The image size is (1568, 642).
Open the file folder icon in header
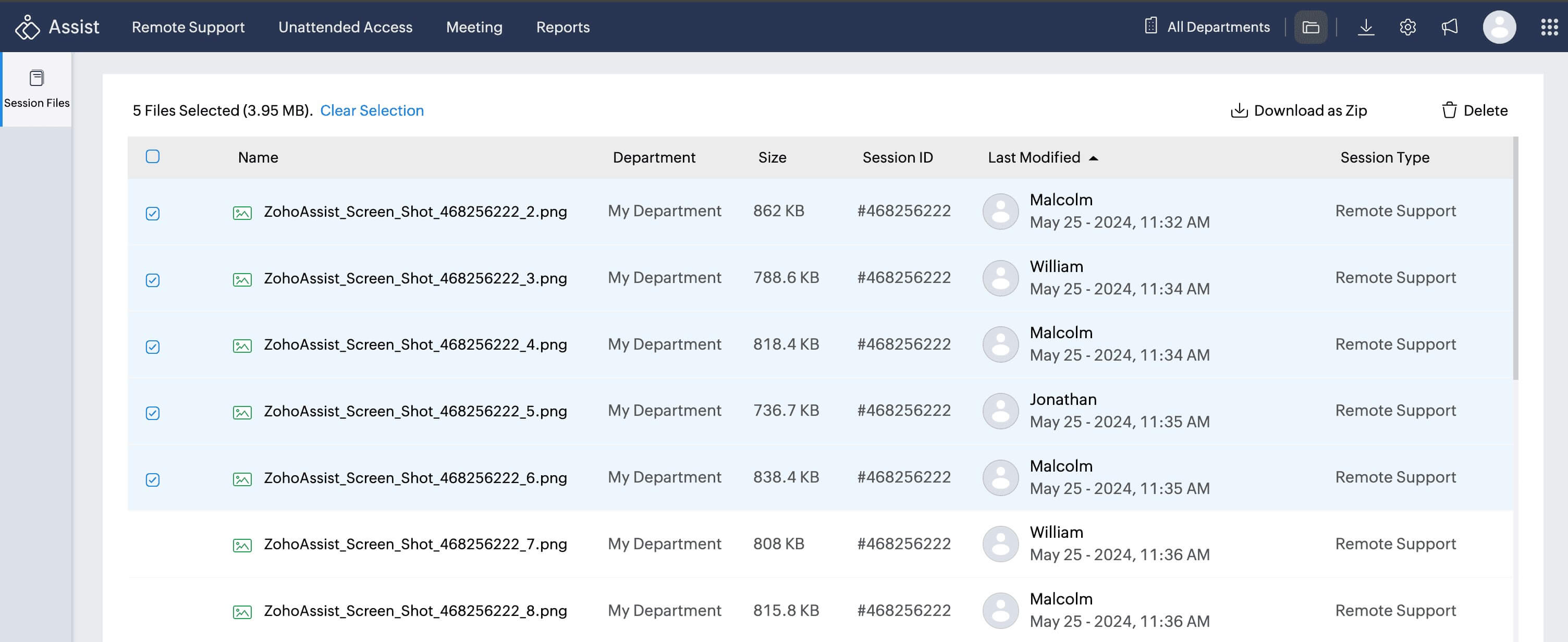point(1310,28)
